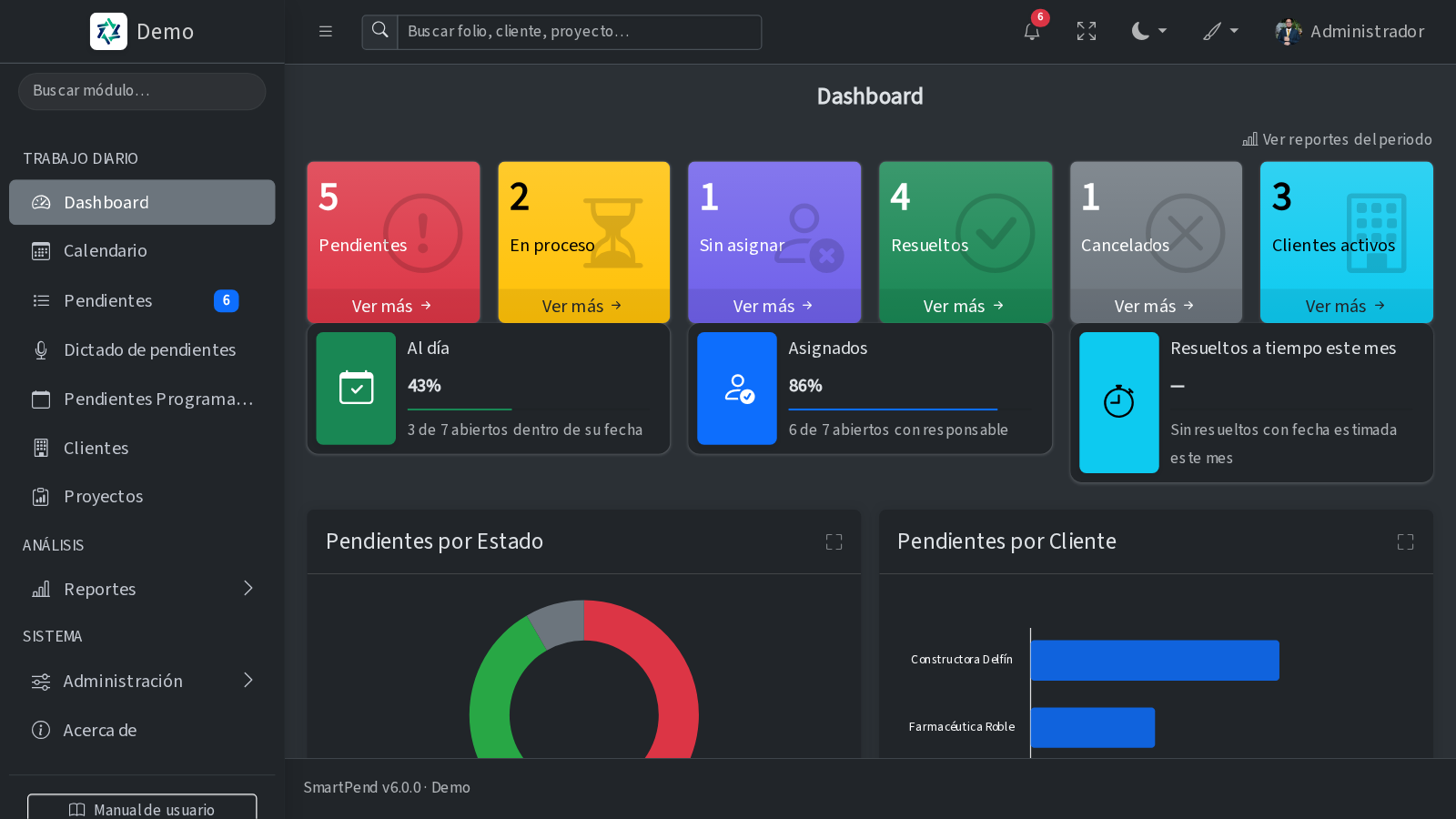Focus the Buscar módulo field
Image resolution: width=1456 pixels, height=819 pixels.
point(142,91)
